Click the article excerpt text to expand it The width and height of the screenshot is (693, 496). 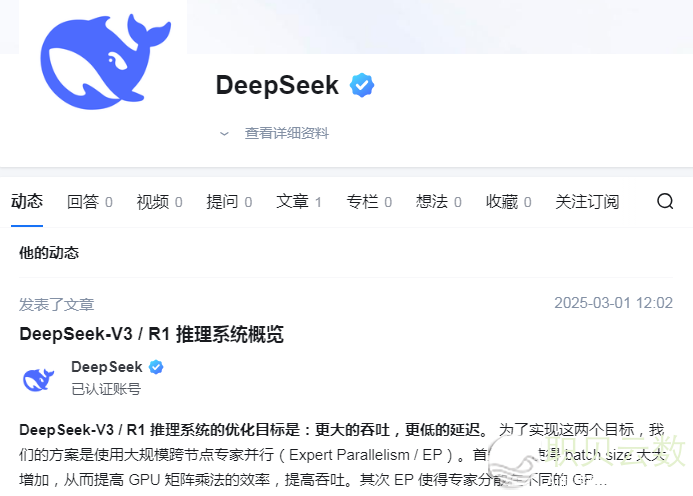342,454
